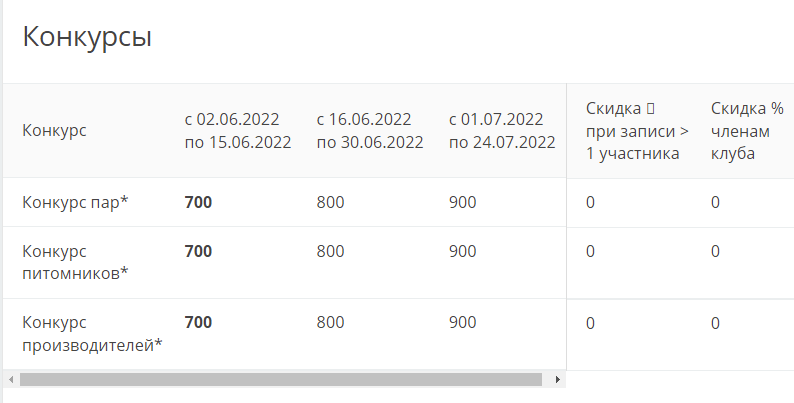Click the bold 700 price for Конкурс производителей
The width and height of the screenshot is (794, 403).
tap(198, 323)
